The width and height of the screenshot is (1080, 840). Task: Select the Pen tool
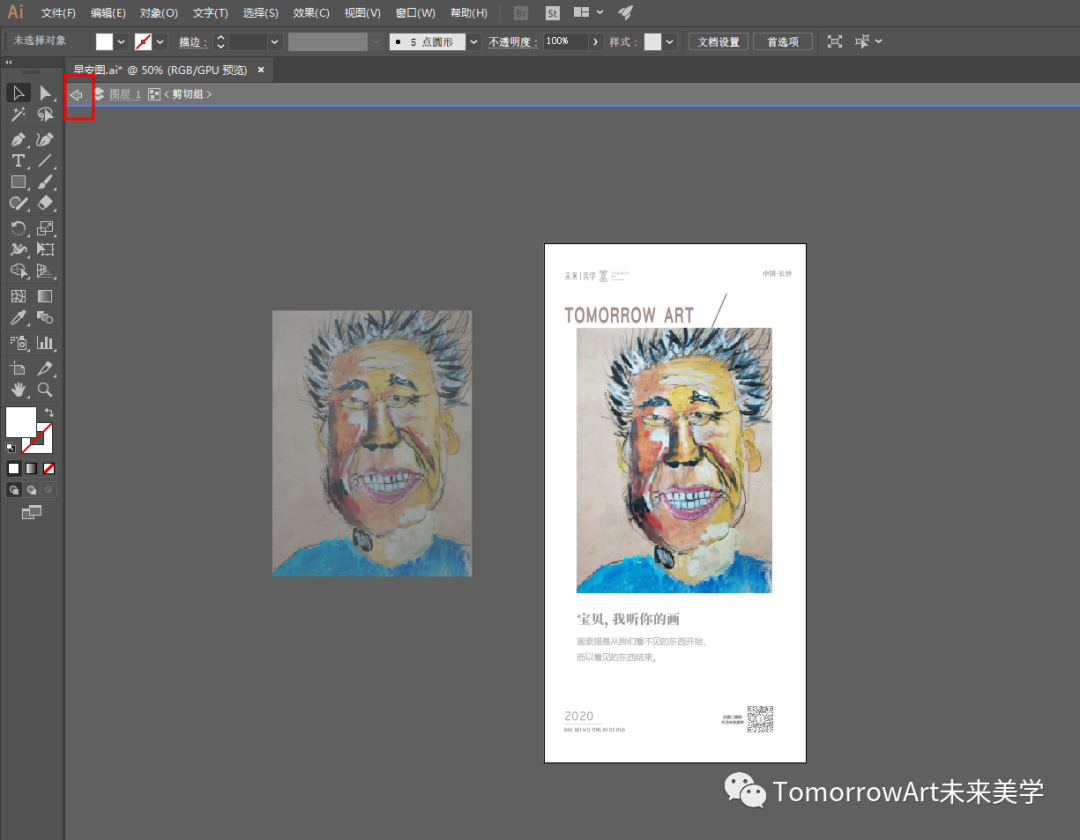(x=18, y=140)
